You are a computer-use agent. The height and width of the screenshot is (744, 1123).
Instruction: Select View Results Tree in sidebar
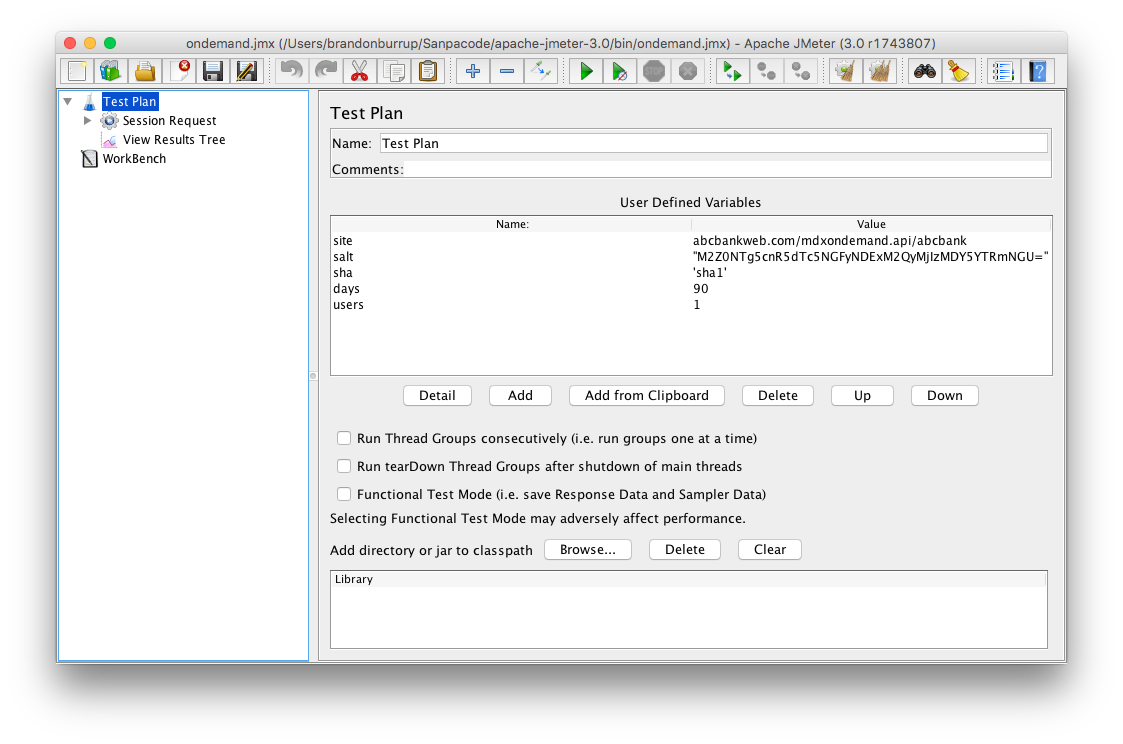[172, 139]
